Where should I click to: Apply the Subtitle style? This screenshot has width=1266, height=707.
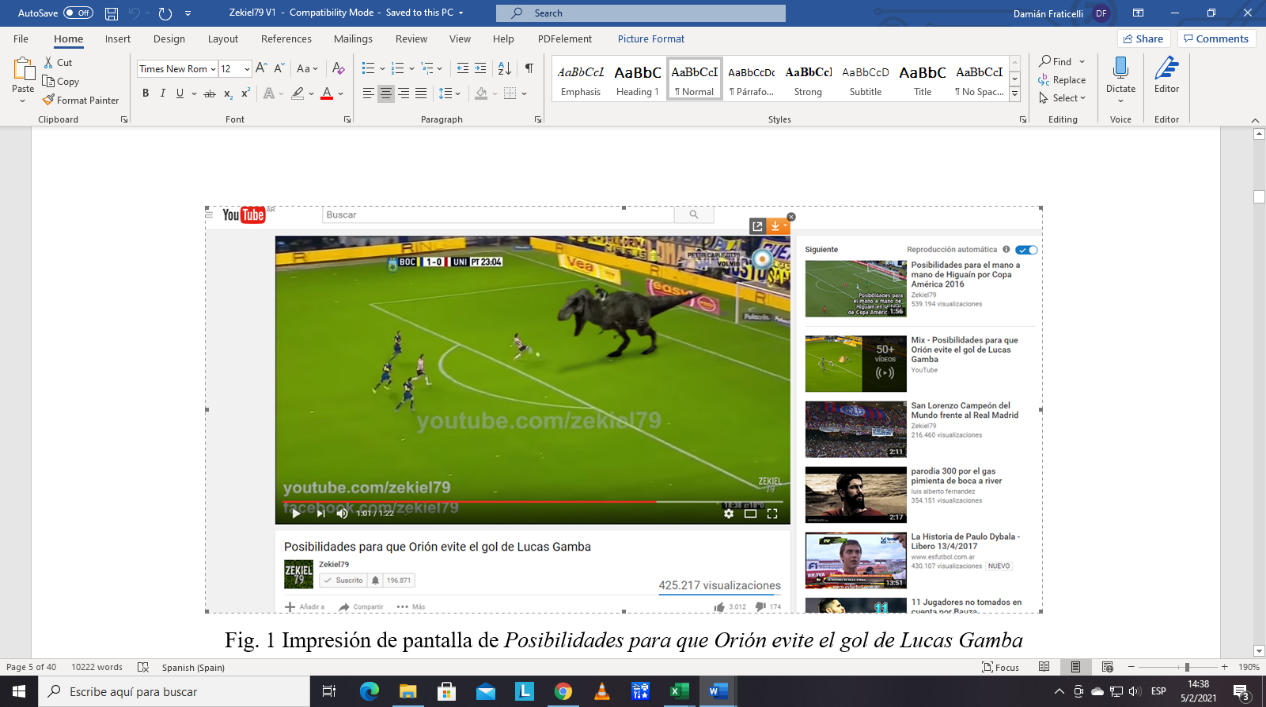865,79
